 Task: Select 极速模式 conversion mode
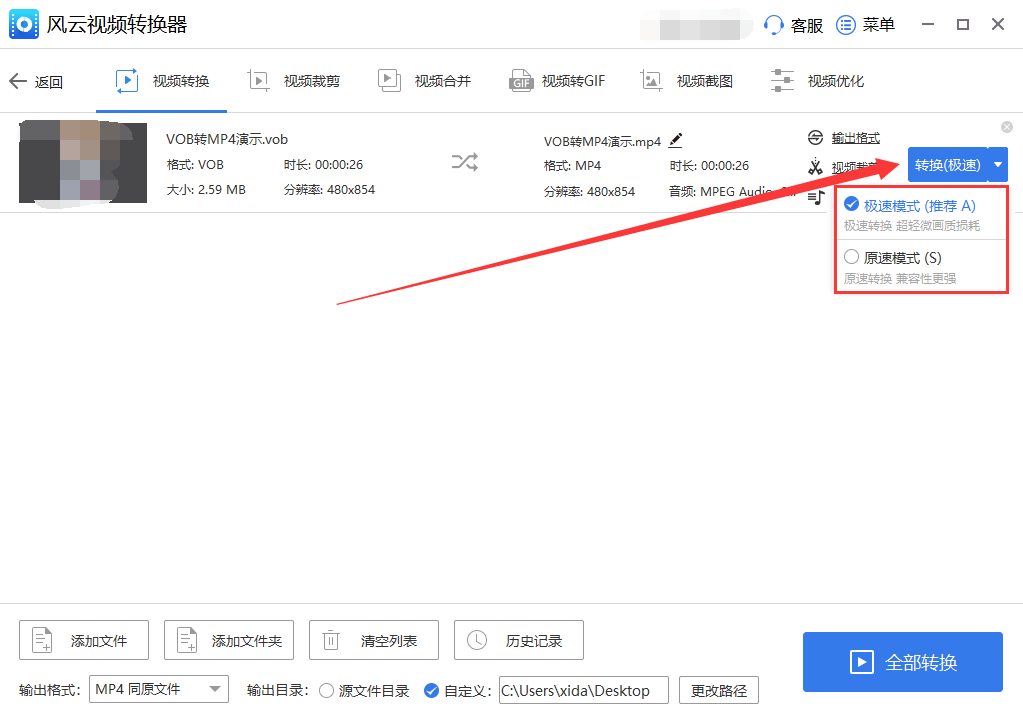coord(910,204)
